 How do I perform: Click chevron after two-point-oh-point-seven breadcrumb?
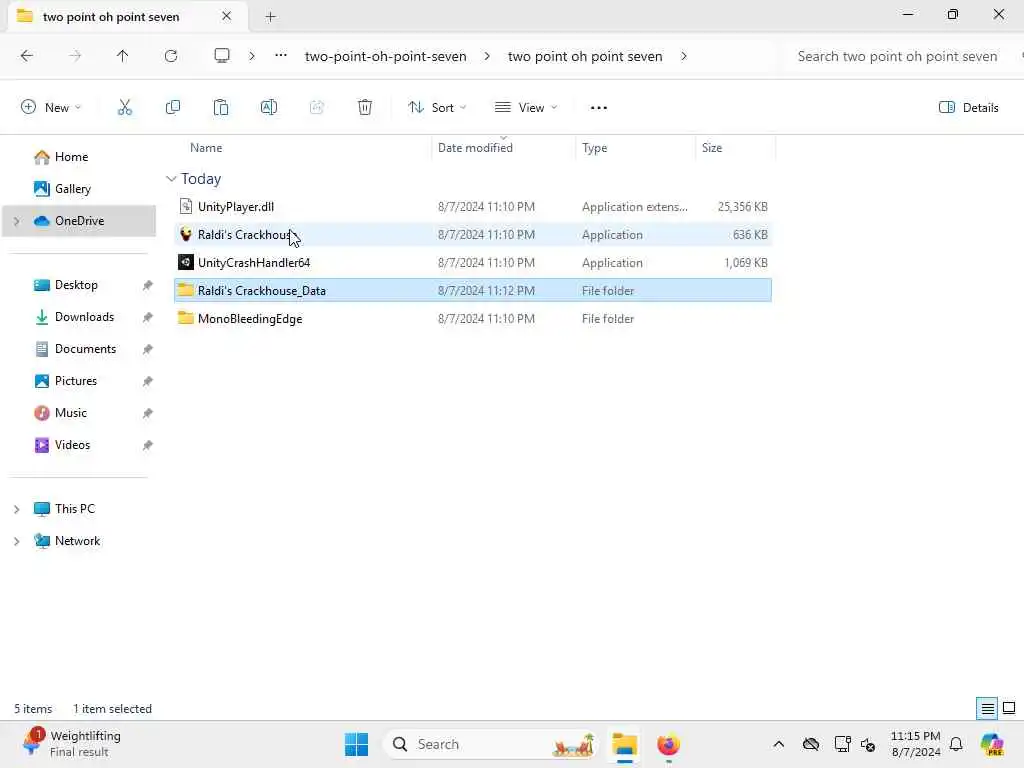(487, 56)
